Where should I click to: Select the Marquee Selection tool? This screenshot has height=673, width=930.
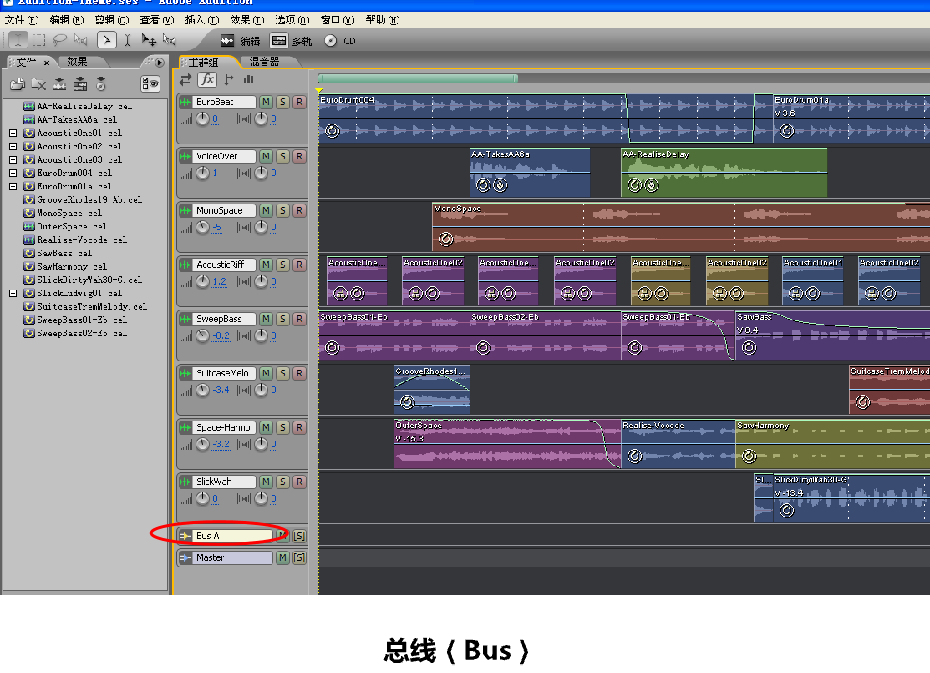coord(39,40)
